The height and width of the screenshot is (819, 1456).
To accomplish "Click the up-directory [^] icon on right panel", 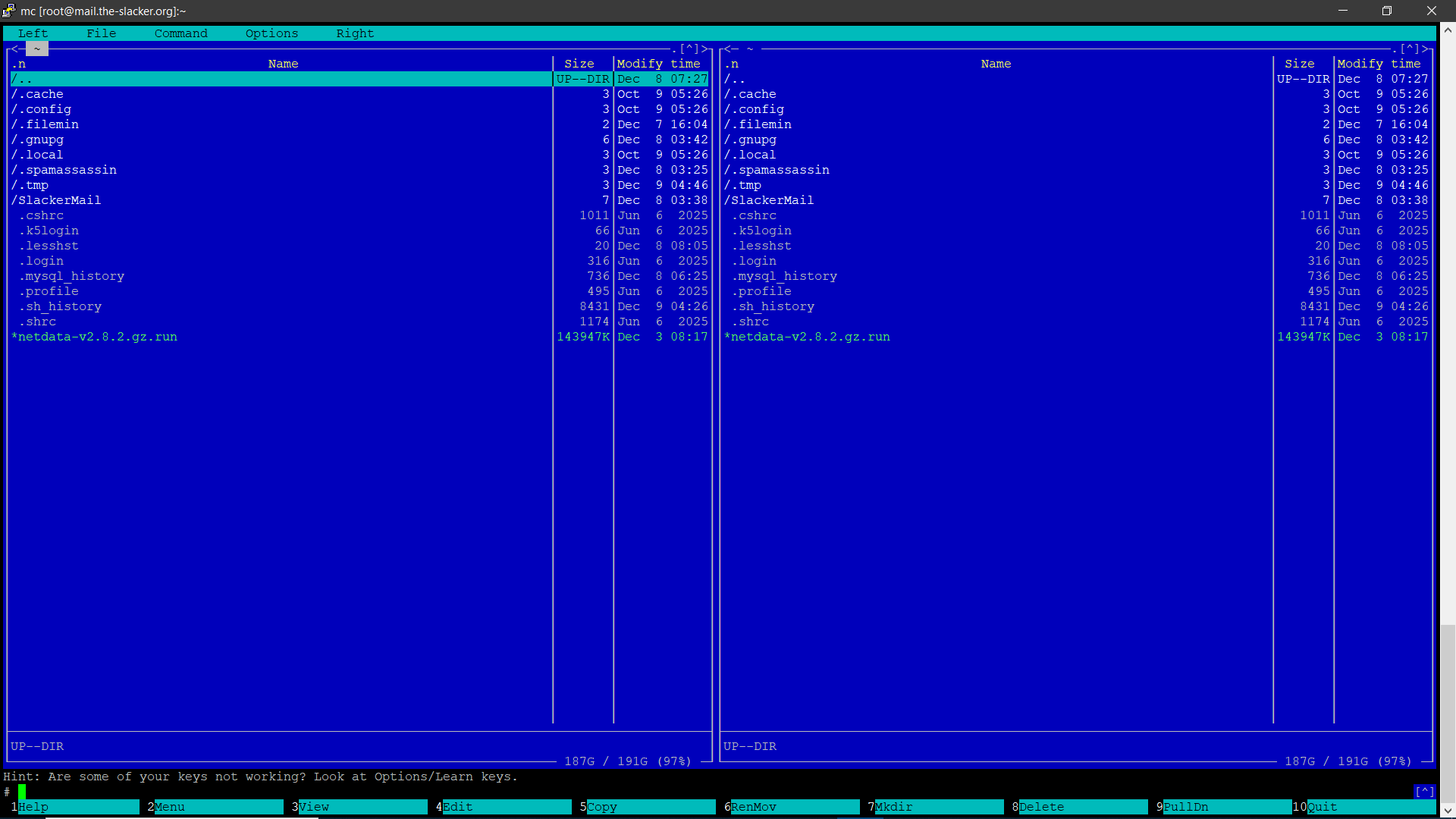I will pyautogui.click(x=1408, y=49).
